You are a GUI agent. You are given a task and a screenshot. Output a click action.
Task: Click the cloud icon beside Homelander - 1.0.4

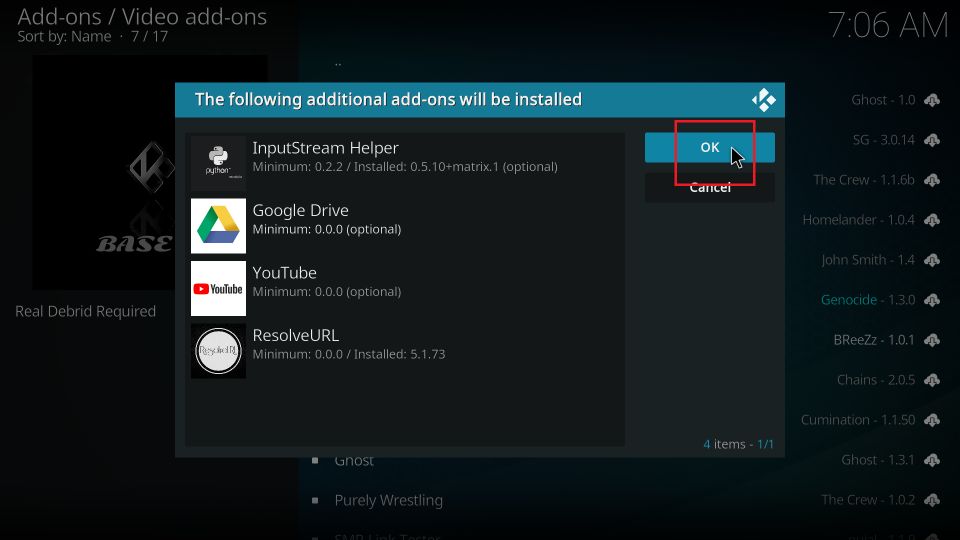932,220
